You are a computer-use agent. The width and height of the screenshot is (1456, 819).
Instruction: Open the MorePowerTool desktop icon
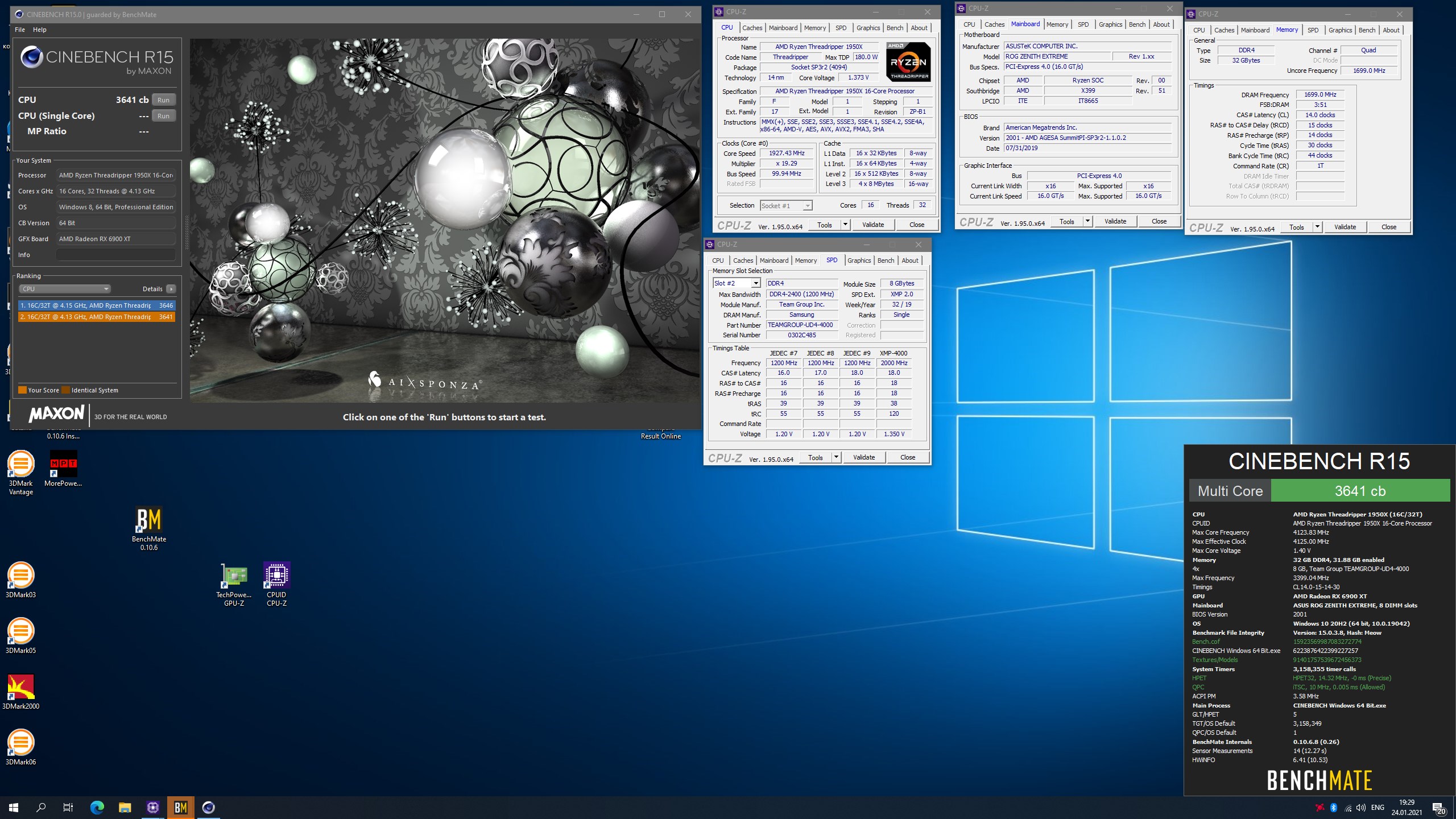pos(63,469)
